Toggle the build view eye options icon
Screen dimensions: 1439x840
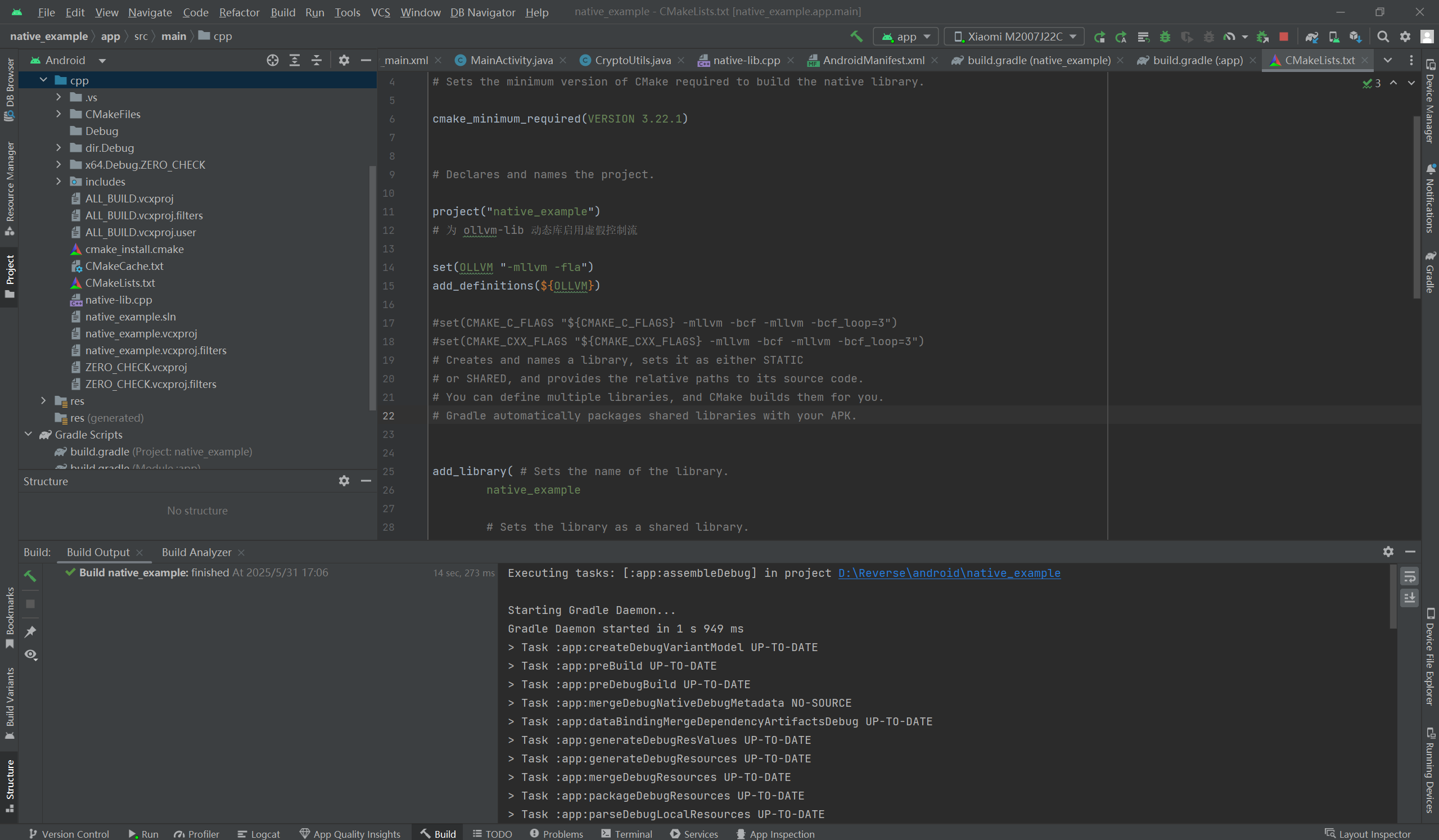[30, 654]
